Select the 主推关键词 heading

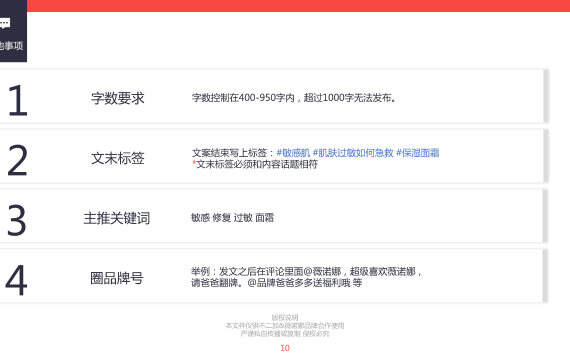coord(117,218)
